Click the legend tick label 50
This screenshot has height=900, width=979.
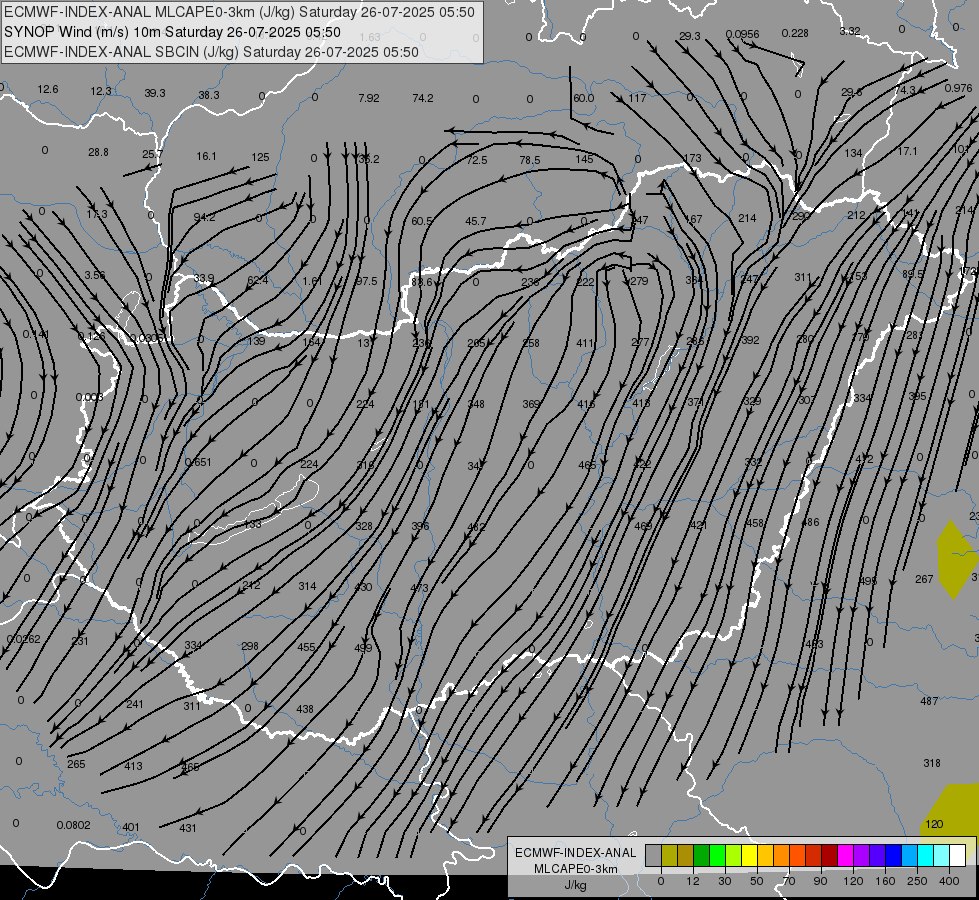tap(757, 881)
